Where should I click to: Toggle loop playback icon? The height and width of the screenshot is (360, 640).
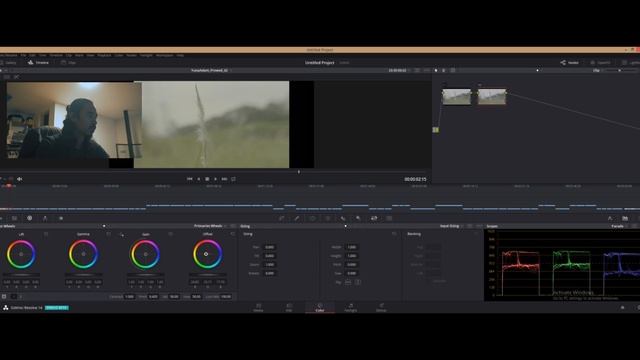pos(233,179)
